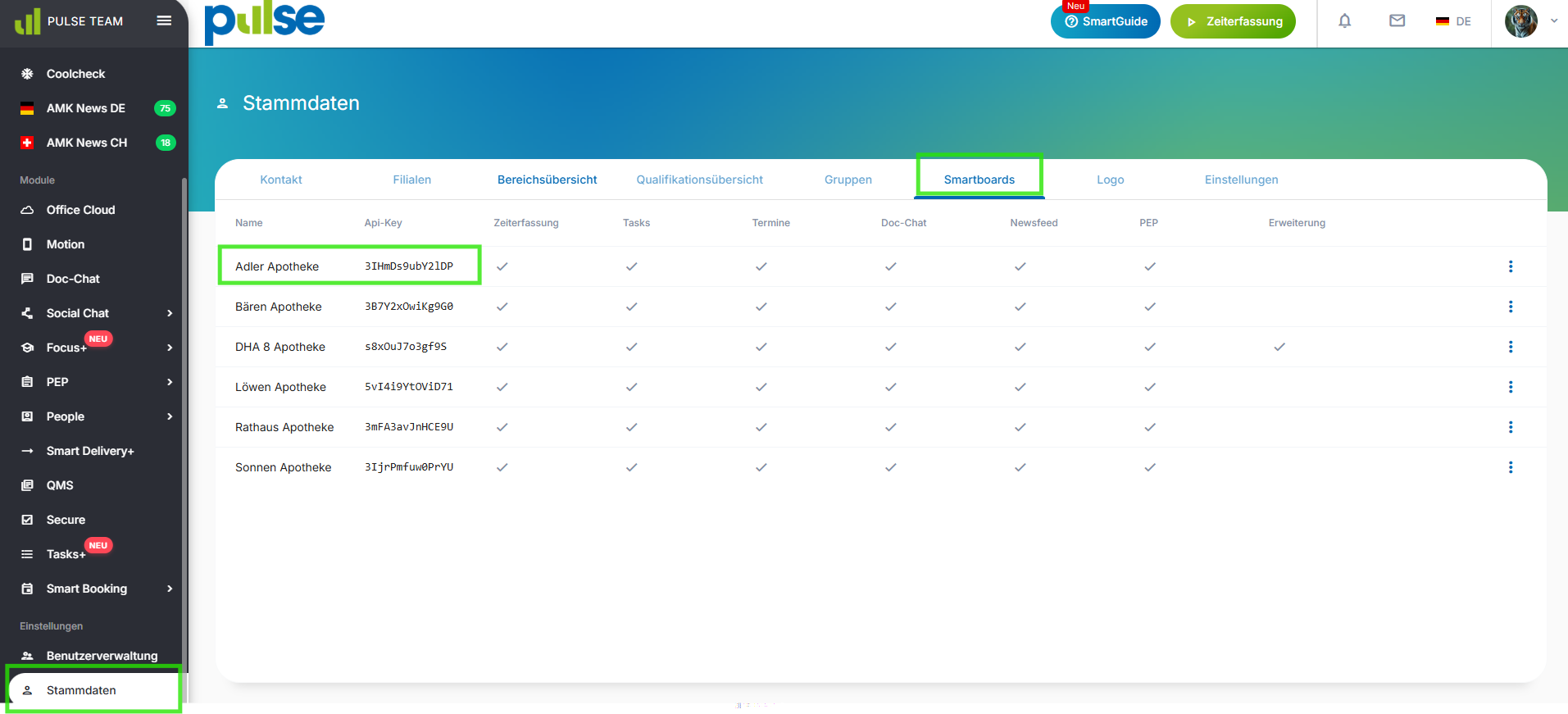Viewport: 1568px width, 714px height.
Task: Expand the Focus+ submenu
Action: (170, 348)
